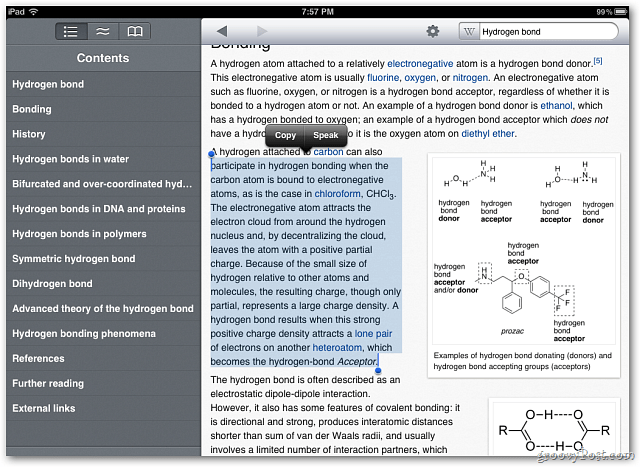Follow the diethyl ether link
Viewport: 640px width, 467px height.
487,133
